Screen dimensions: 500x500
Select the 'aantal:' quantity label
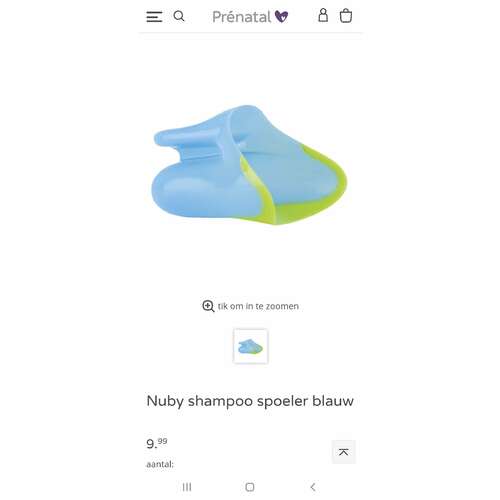pyautogui.click(x=160, y=464)
